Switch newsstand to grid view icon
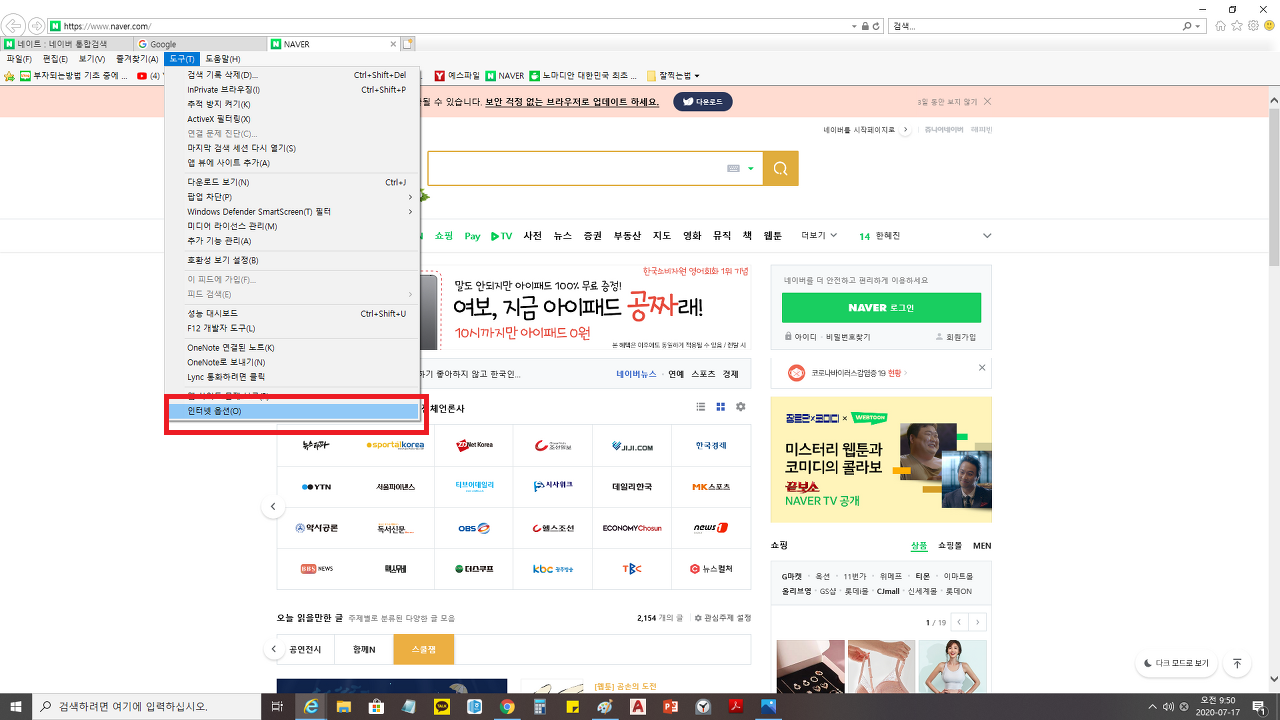This screenshot has height=720, width=1280. coord(720,407)
